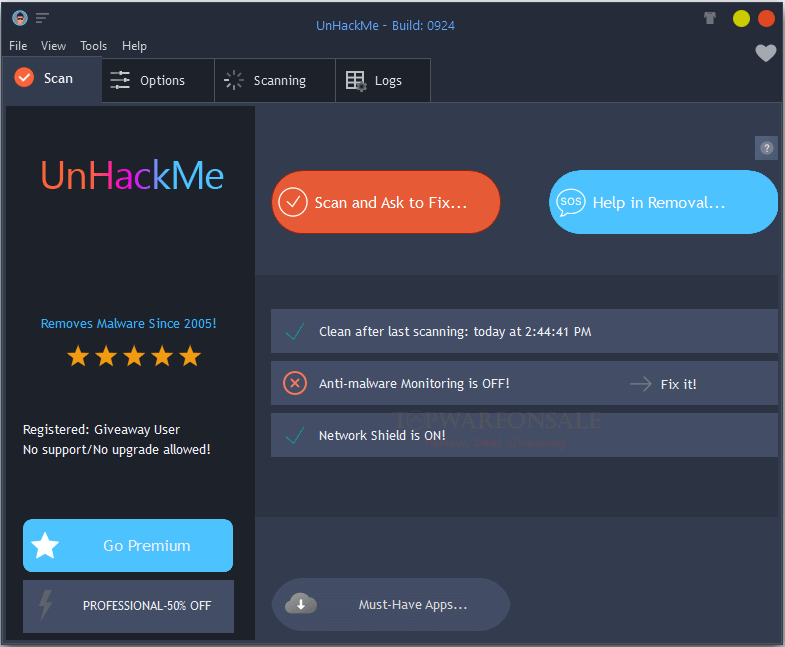Open the View menu

[53, 46]
